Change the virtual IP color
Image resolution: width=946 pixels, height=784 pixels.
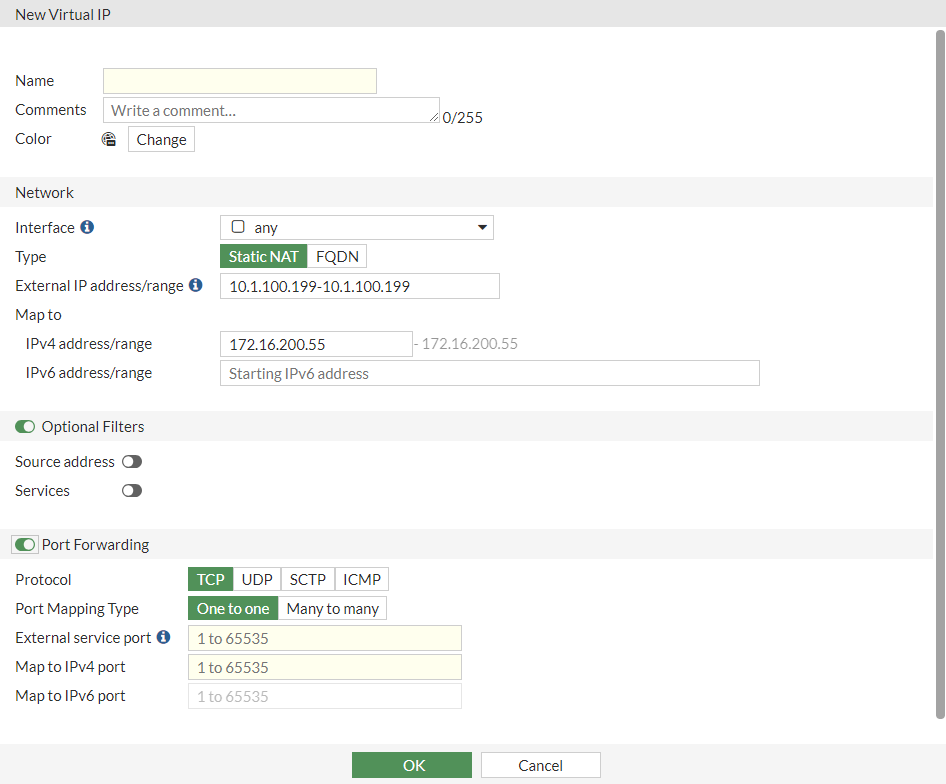coord(161,139)
